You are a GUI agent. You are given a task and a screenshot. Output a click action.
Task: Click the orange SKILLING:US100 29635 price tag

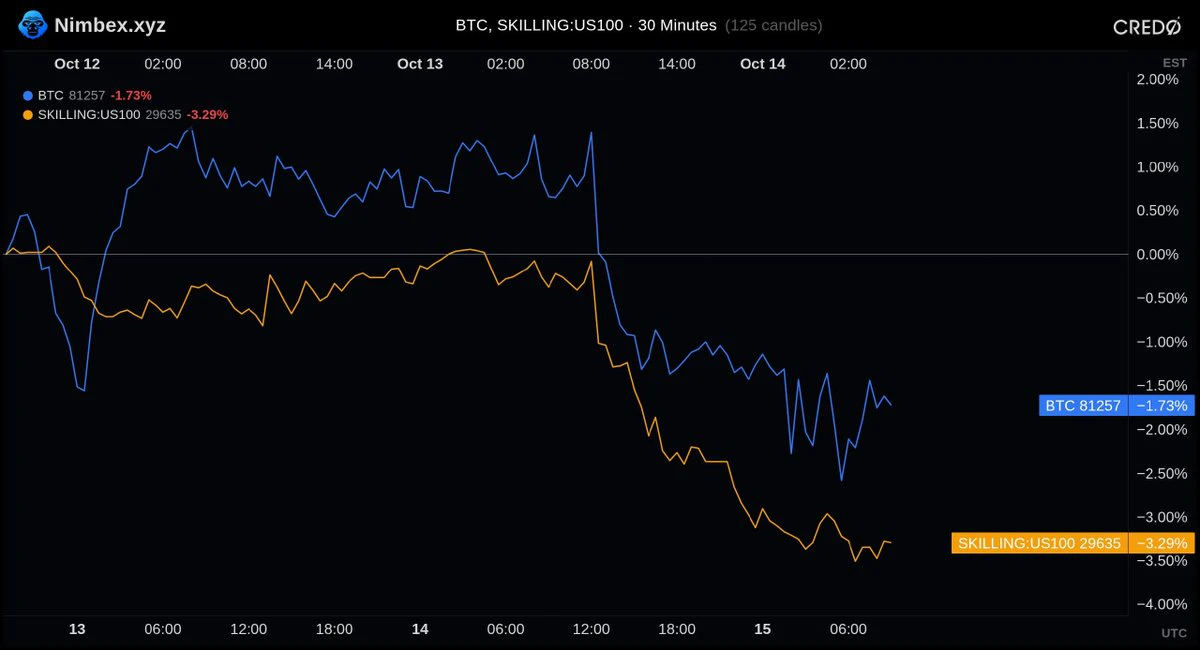tap(1039, 543)
